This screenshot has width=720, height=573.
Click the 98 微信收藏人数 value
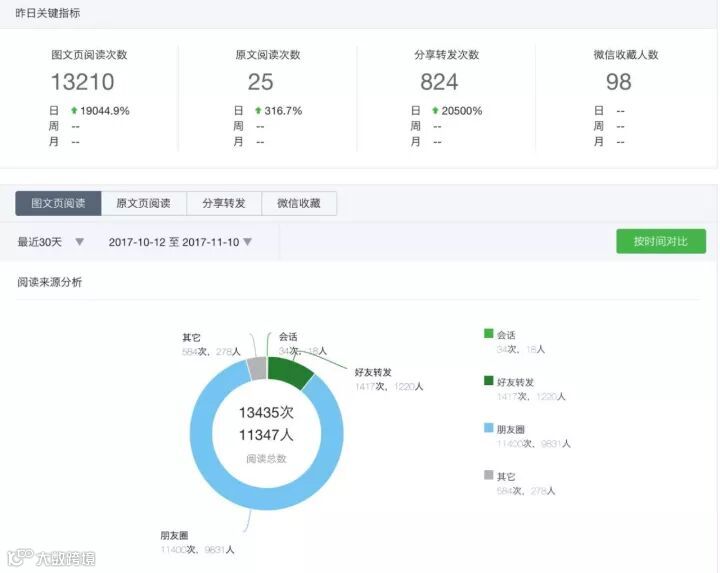(x=619, y=82)
